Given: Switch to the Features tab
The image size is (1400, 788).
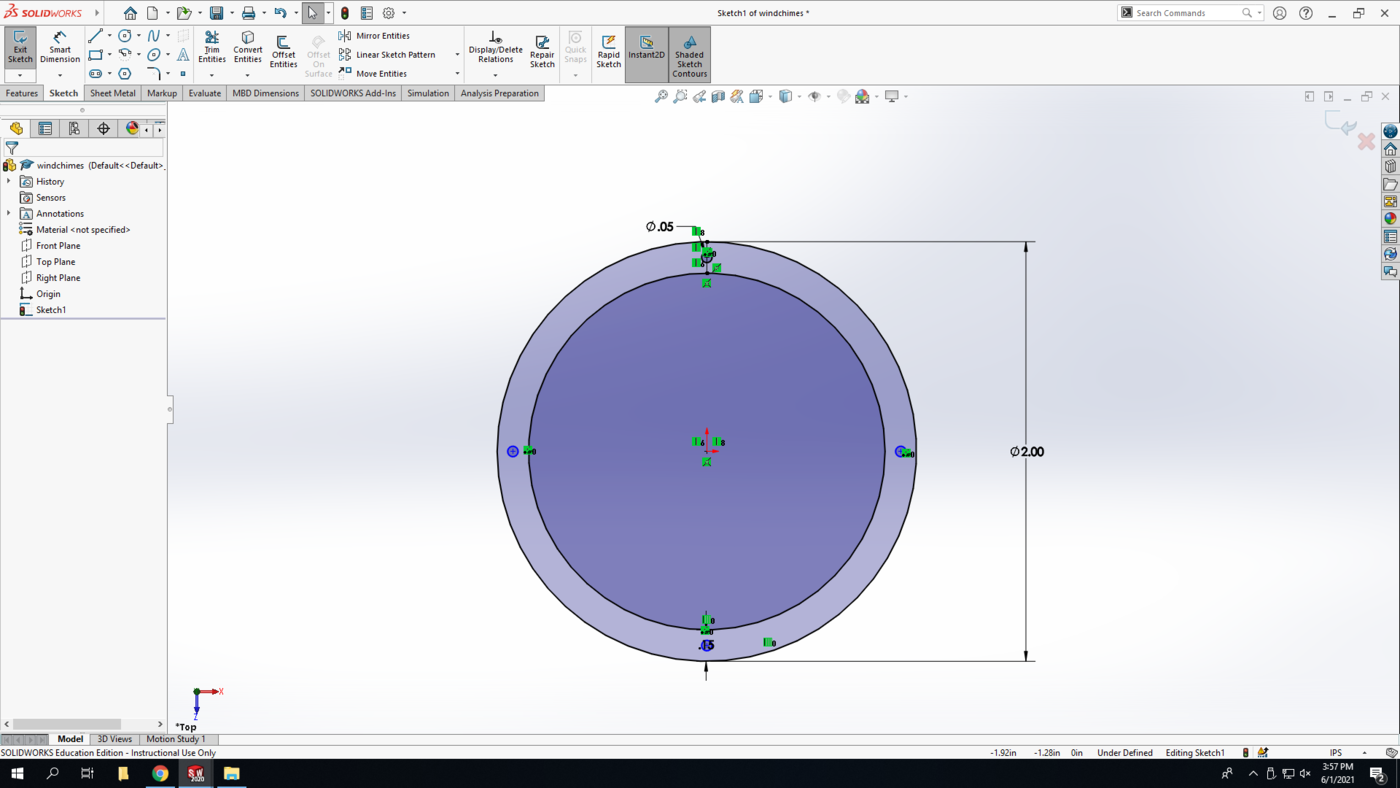Looking at the screenshot, I should point(22,93).
